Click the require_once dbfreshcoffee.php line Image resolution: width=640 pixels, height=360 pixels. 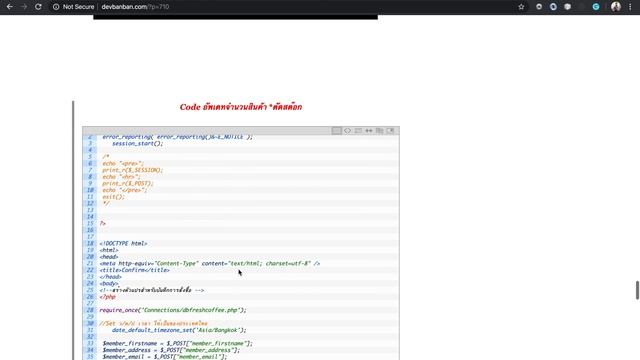click(x=173, y=310)
